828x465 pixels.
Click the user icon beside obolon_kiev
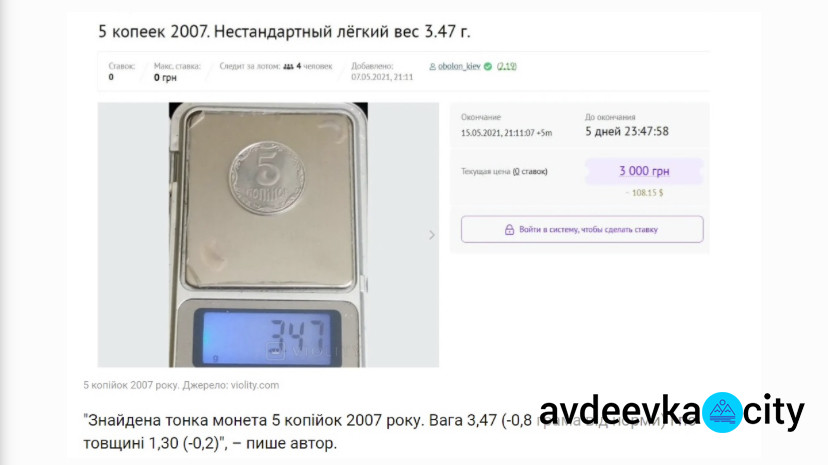432,67
